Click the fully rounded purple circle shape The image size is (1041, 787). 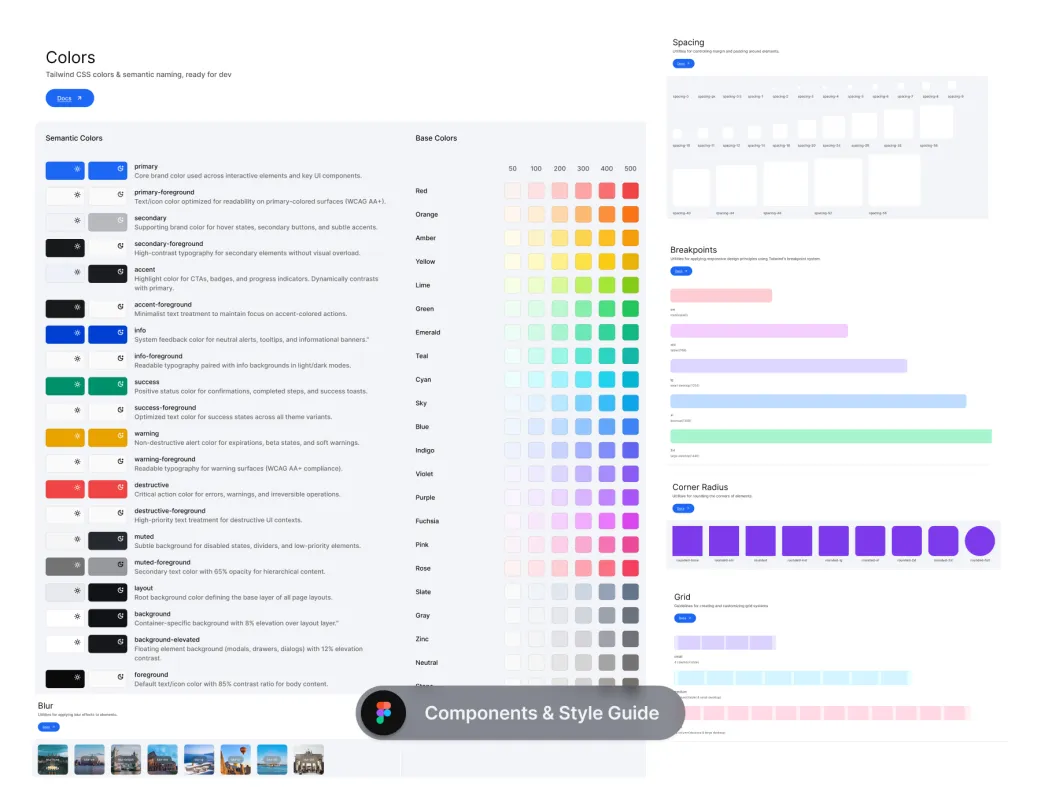979,541
